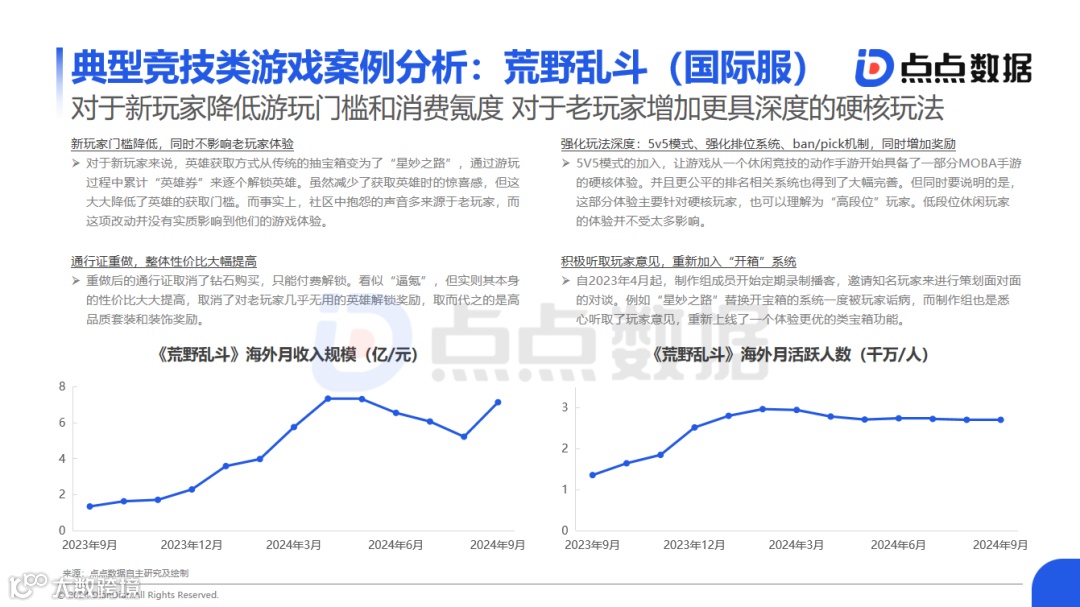Viewport: 1080px width, 607px height.
Task: Click chart title 《荒野乱斗》海外月收入规模（亿/元）
Action: coord(287,355)
